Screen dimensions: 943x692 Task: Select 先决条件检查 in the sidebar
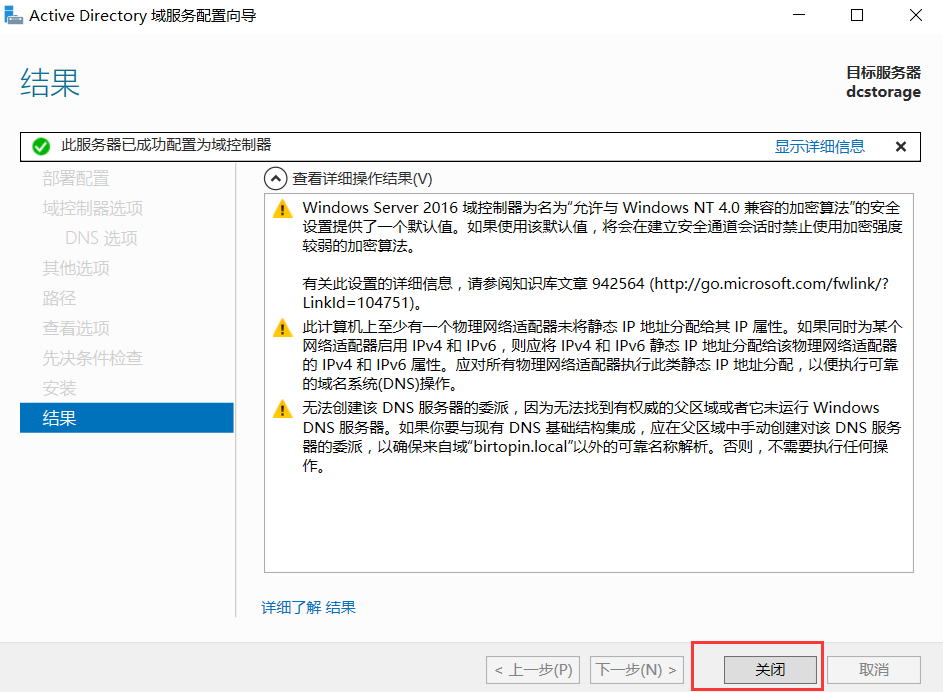tap(93, 358)
